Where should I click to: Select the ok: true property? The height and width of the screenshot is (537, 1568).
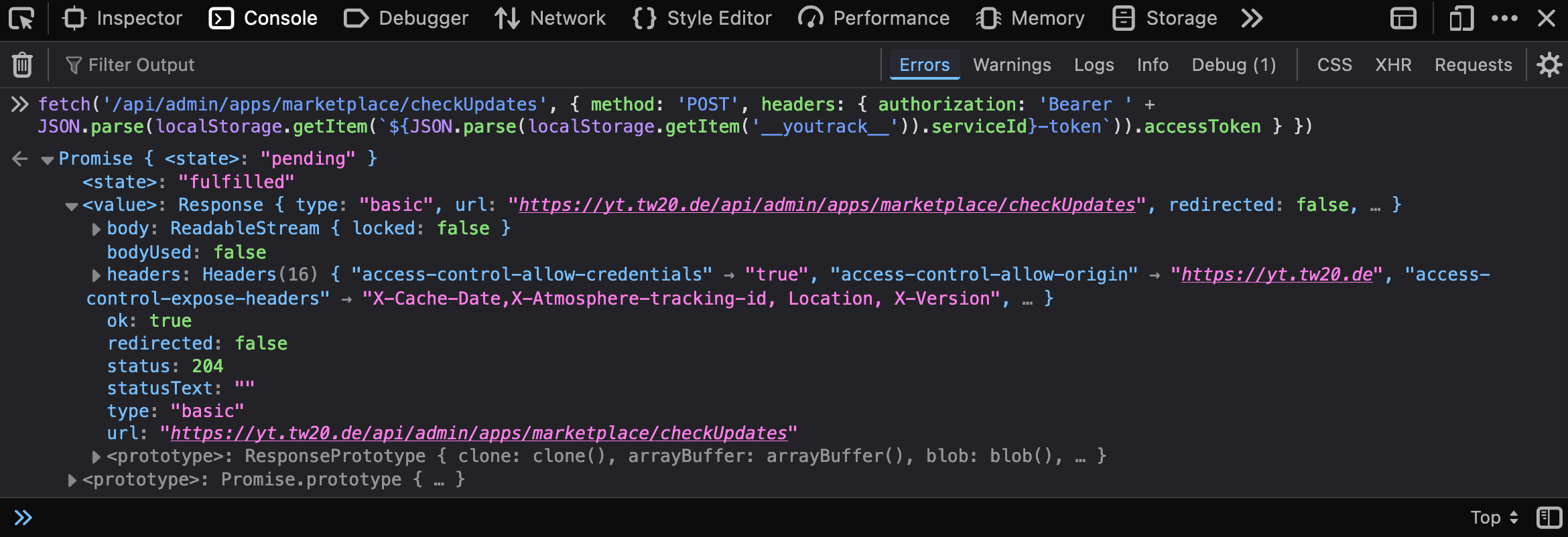pyautogui.click(x=149, y=321)
